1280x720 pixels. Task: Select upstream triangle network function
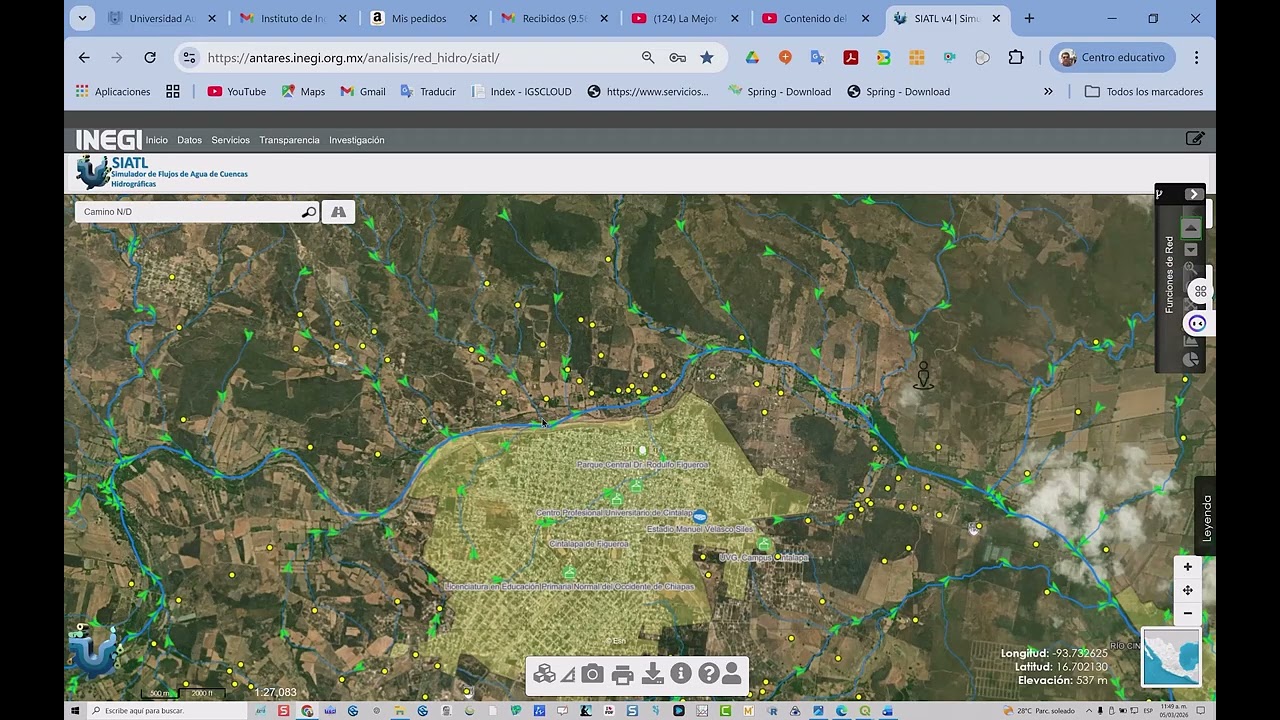coord(1190,228)
